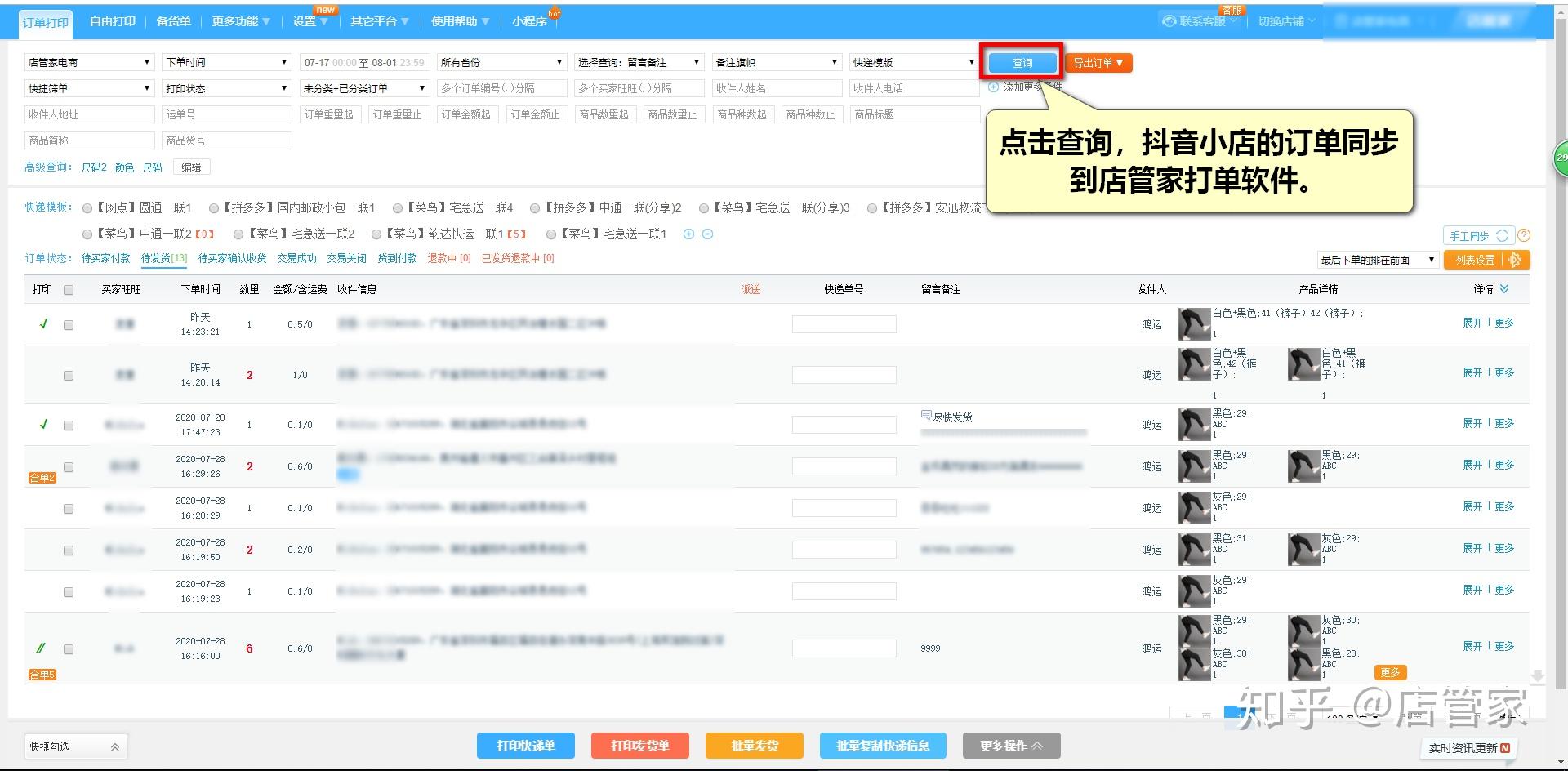Click the 打印发货单 button
This screenshot has height=771, width=1568.
coord(640,746)
